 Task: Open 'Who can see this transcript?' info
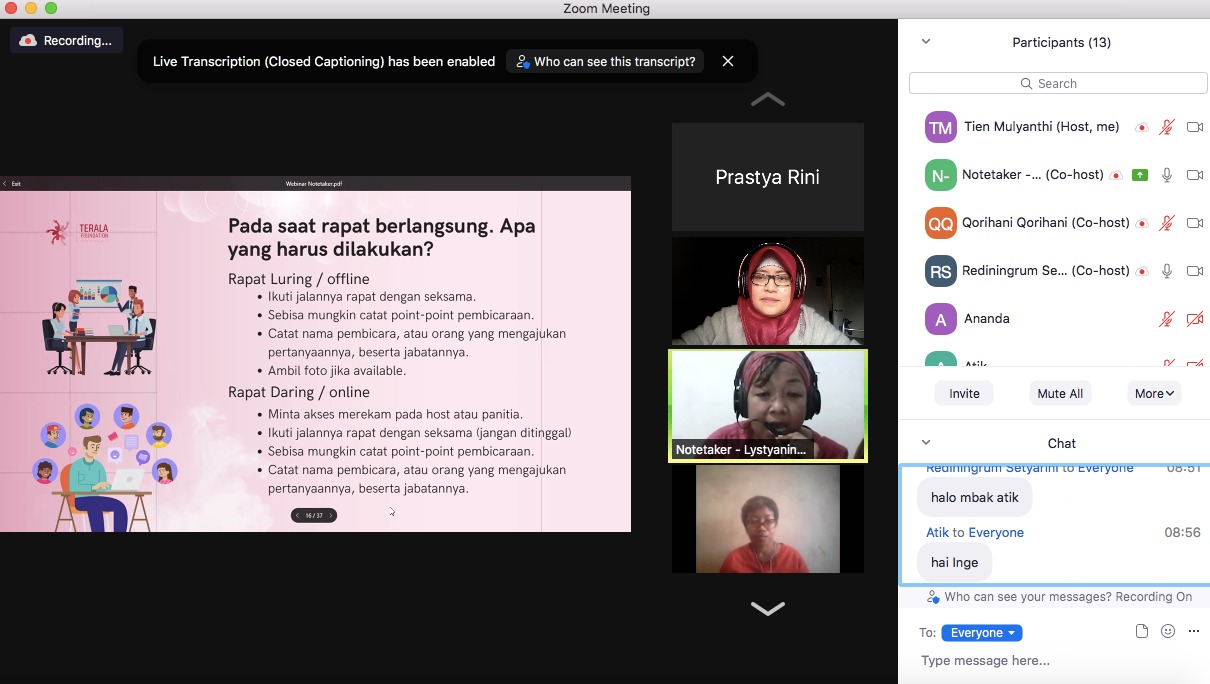tap(605, 61)
